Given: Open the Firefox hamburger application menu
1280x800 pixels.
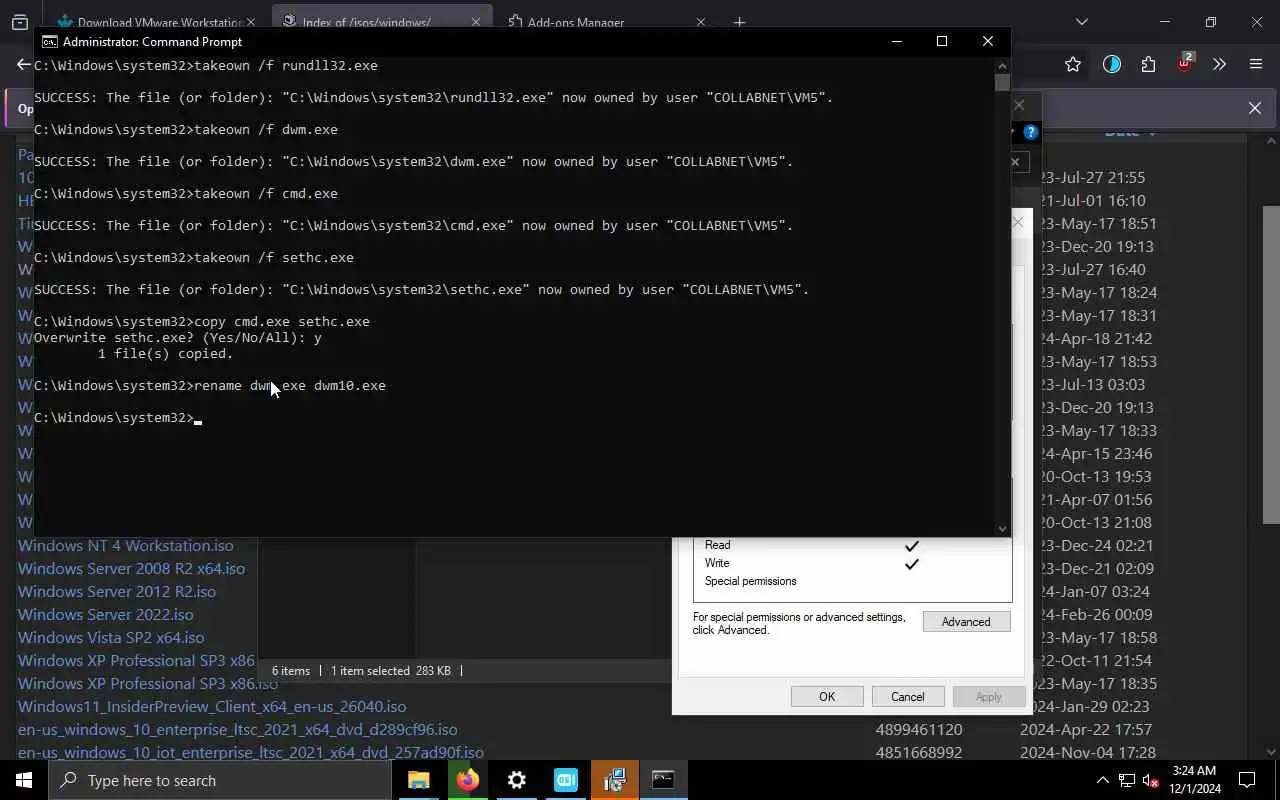Looking at the screenshot, I should pyautogui.click(x=1256, y=64).
